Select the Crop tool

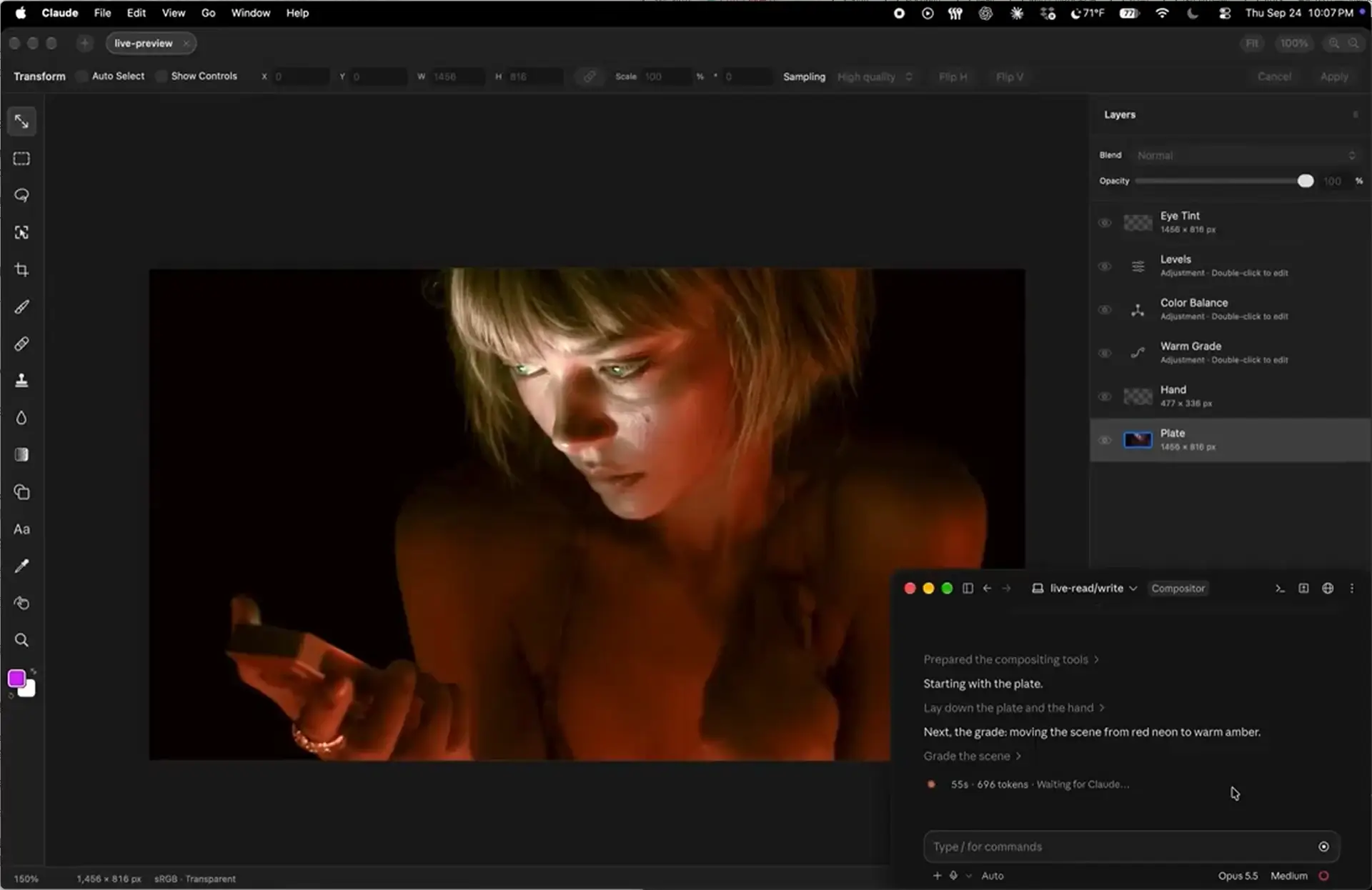pos(21,270)
